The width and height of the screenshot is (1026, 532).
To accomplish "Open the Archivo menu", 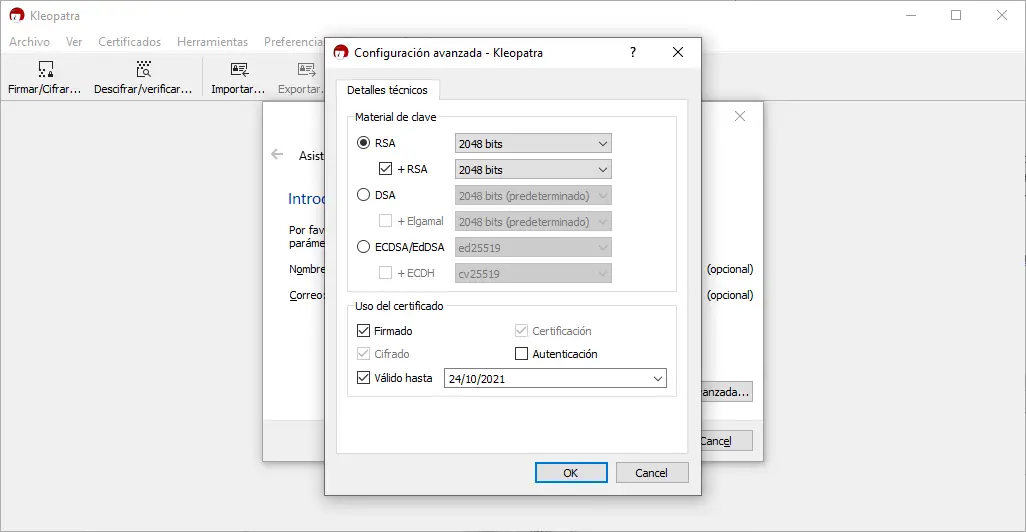I will 29,42.
